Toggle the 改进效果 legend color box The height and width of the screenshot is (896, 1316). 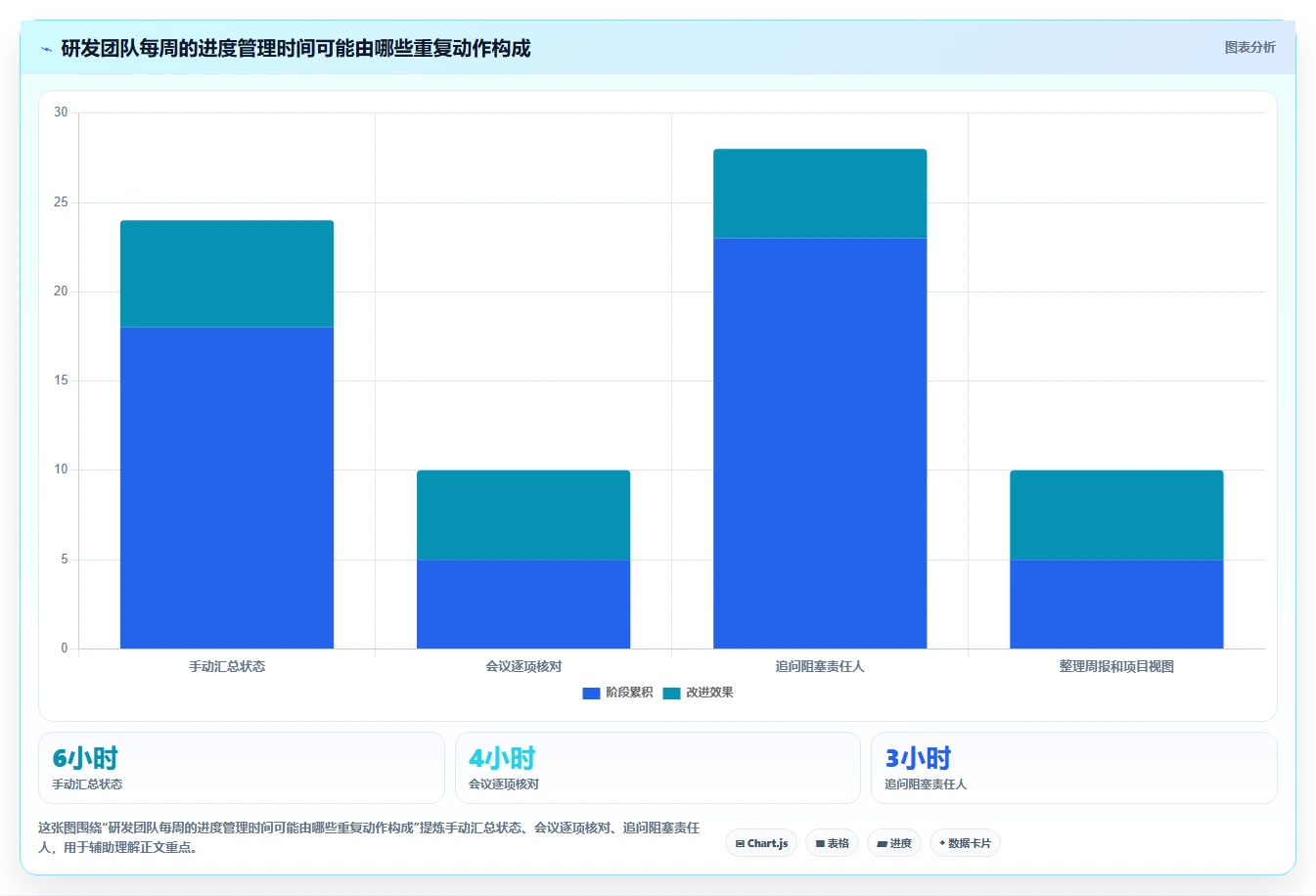[x=671, y=693]
